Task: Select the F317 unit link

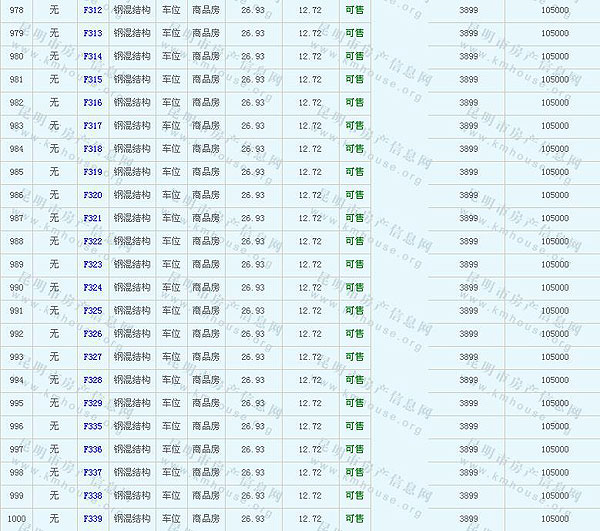Action: pyautogui.click(x=93, y=126)
